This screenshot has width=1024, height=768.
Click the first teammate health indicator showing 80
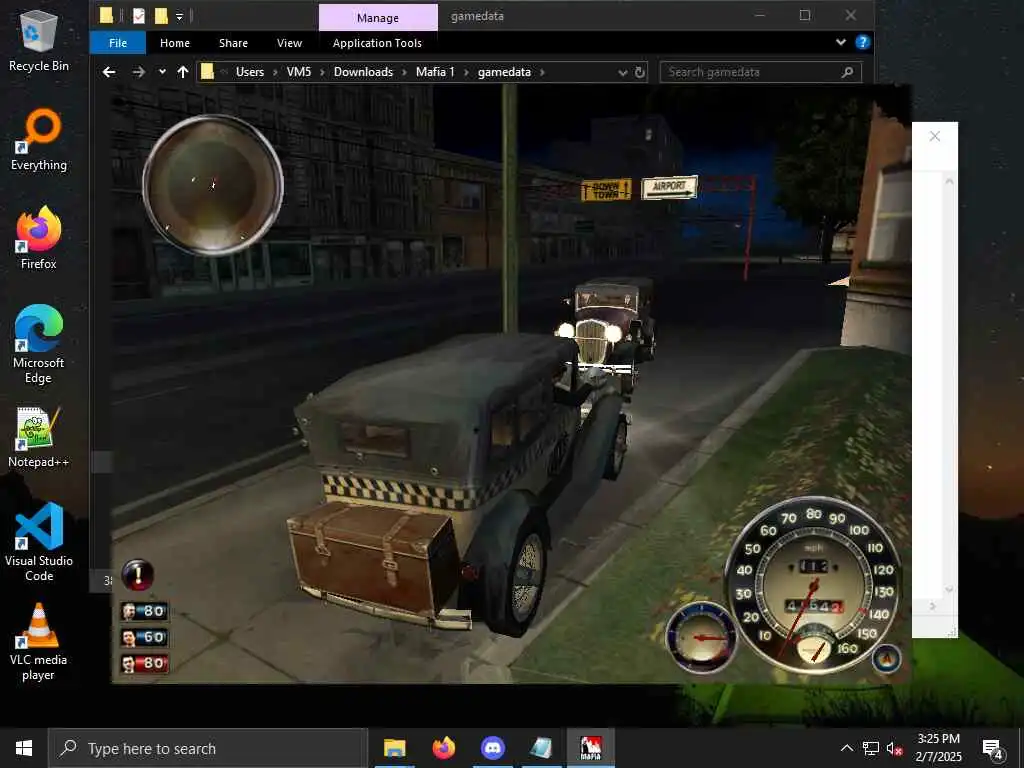tap(145, 611)
